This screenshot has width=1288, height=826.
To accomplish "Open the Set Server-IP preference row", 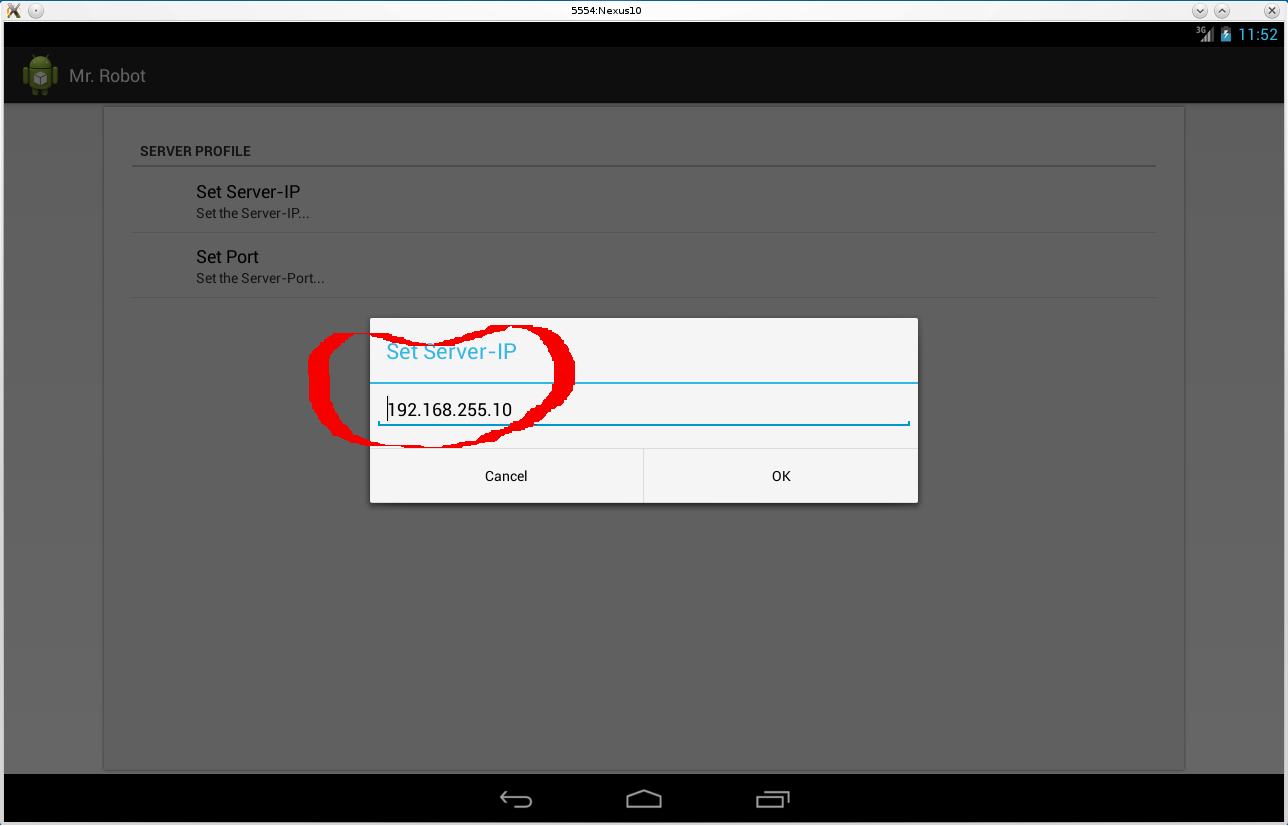I will coord(644,201).
